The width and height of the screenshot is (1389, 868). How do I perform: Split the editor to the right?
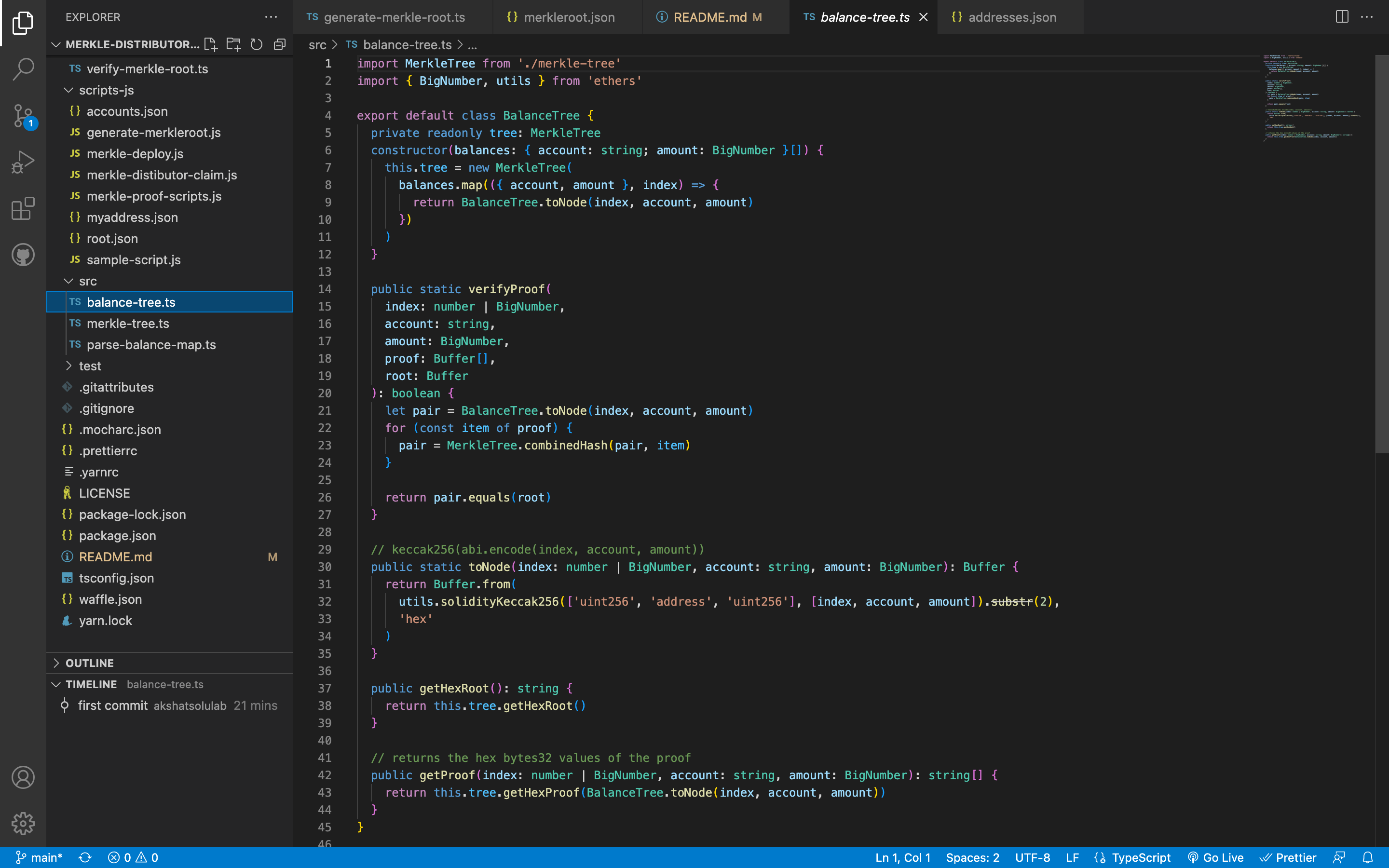(1342, 17)
